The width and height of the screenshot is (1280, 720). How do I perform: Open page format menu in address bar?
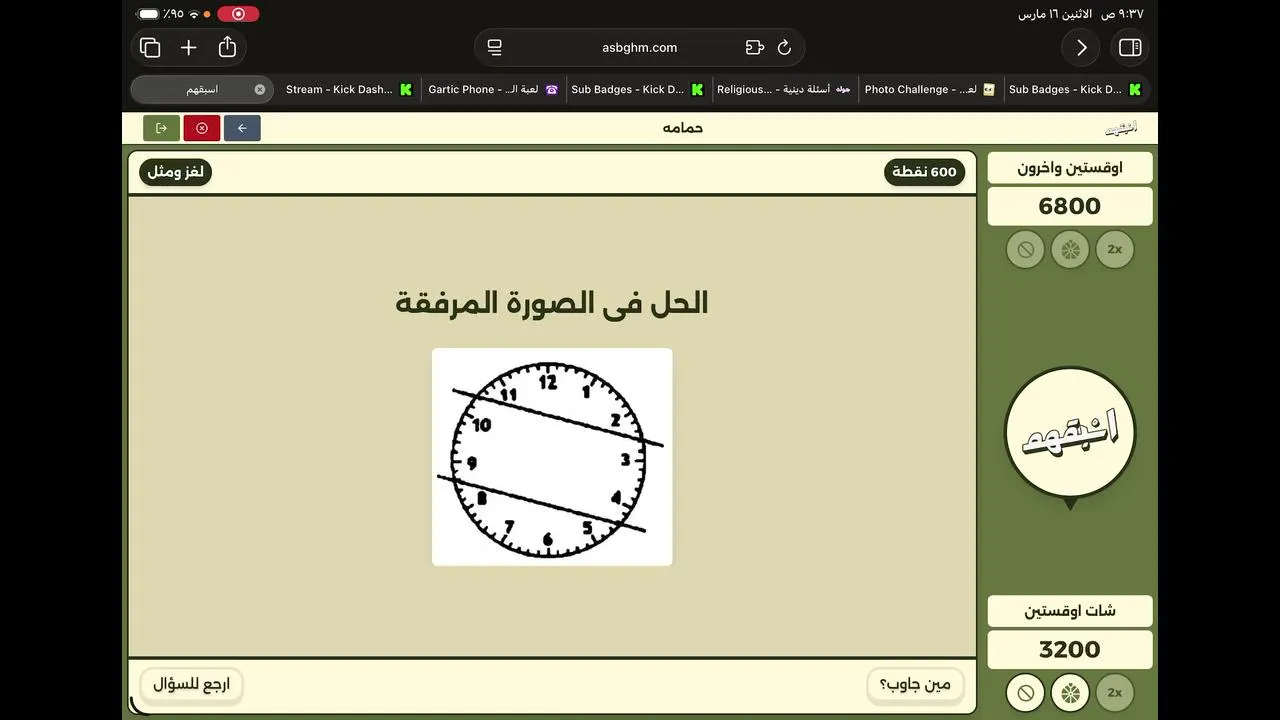pos(494,47)
